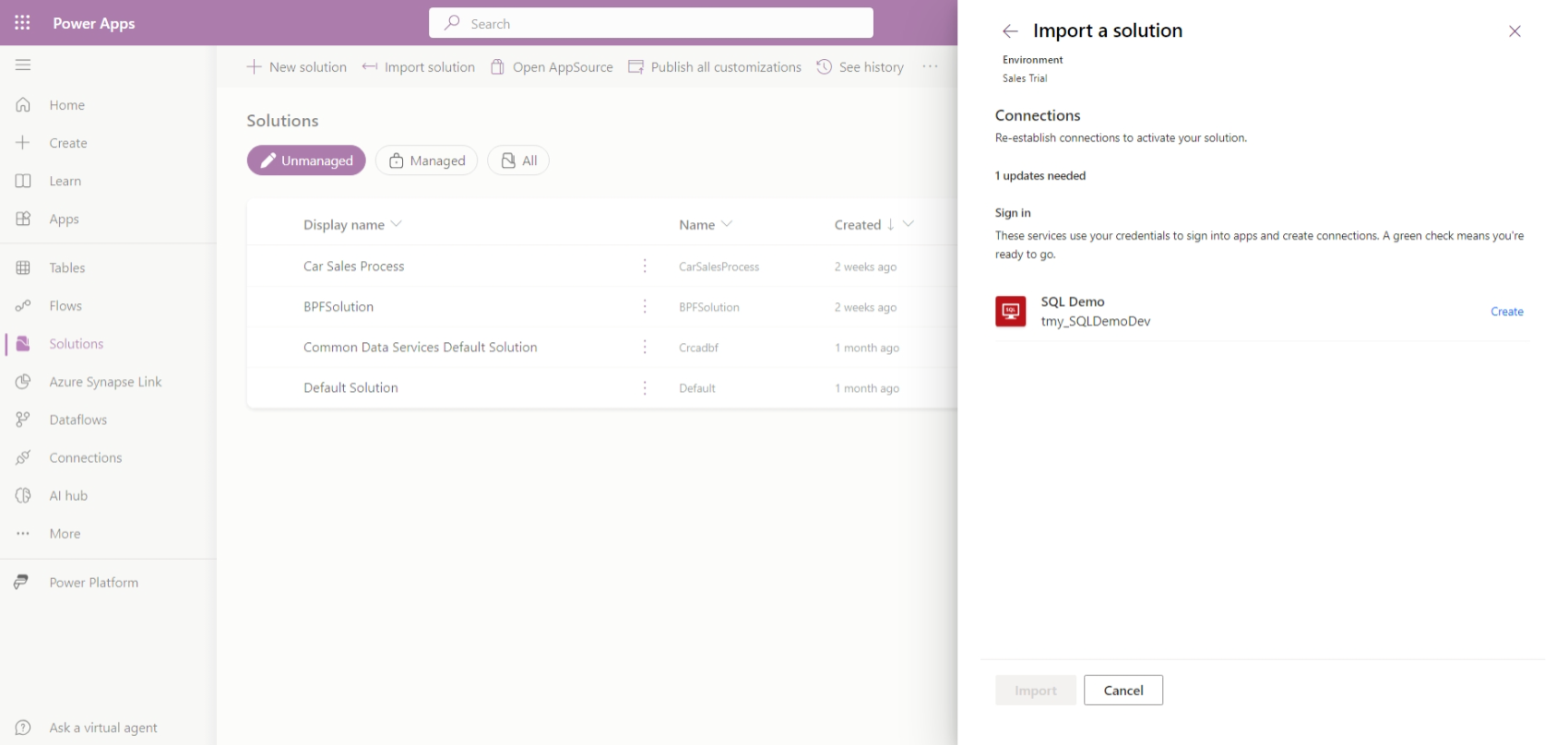Open Default Solution row options

(x=645, y=388)
